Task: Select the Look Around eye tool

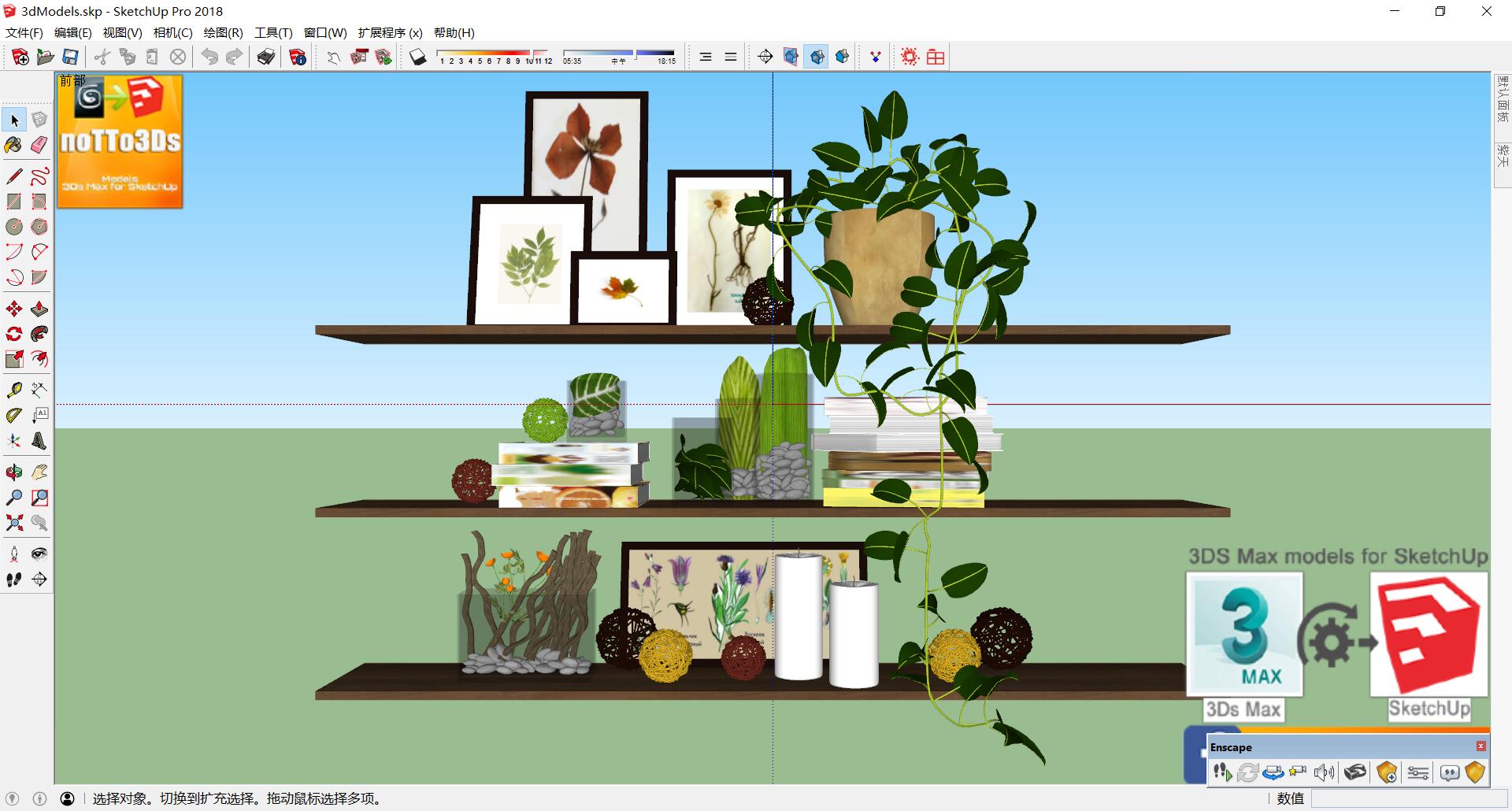Action: 39,554
